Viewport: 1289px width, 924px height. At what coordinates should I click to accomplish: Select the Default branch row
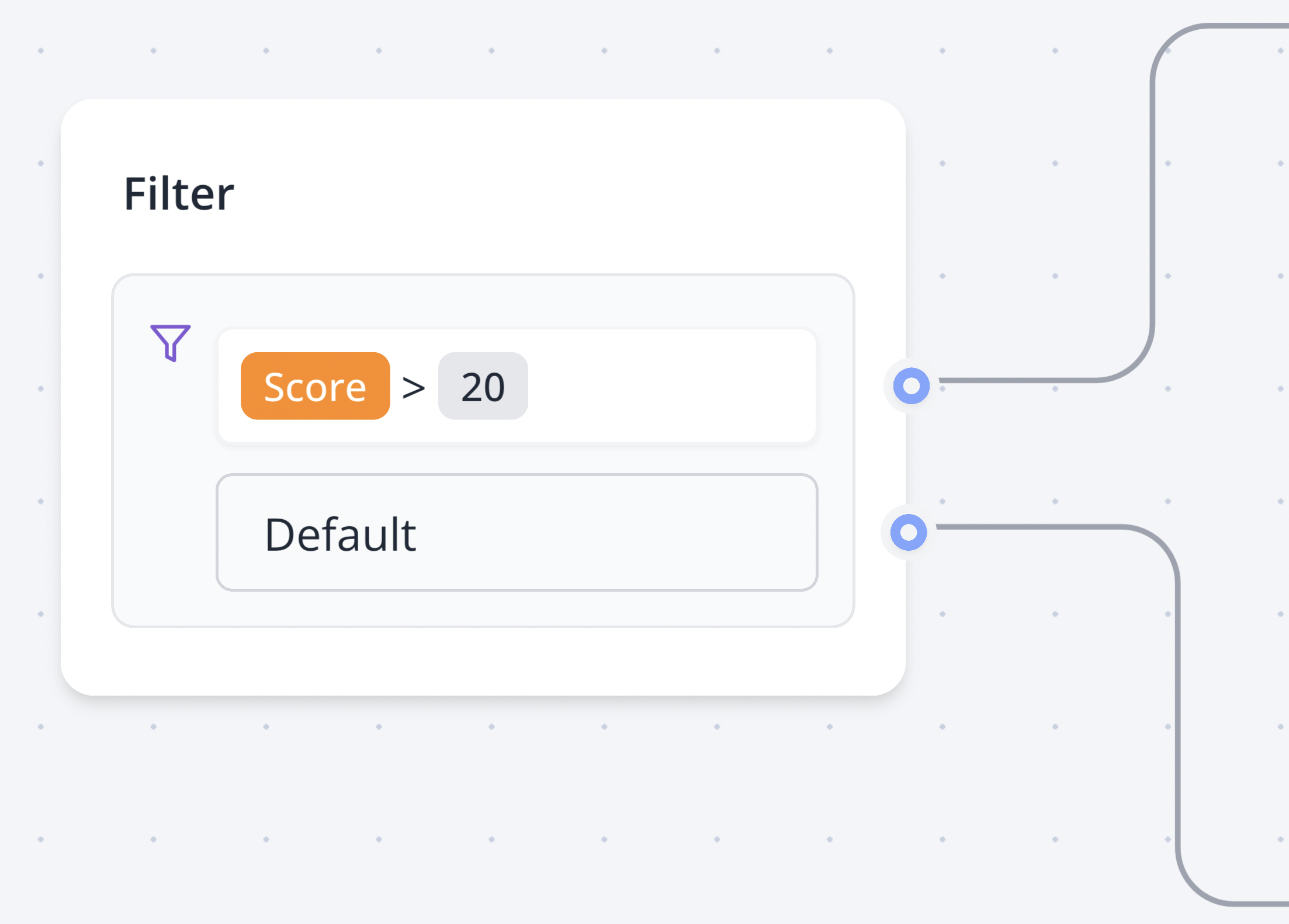[517, 532]
